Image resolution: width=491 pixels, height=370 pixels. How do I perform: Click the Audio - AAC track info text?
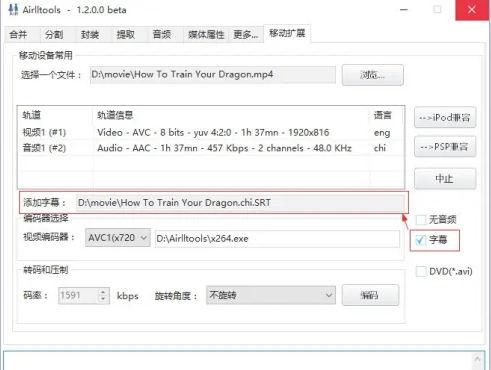pyautogui.click(x=224, y=148)
